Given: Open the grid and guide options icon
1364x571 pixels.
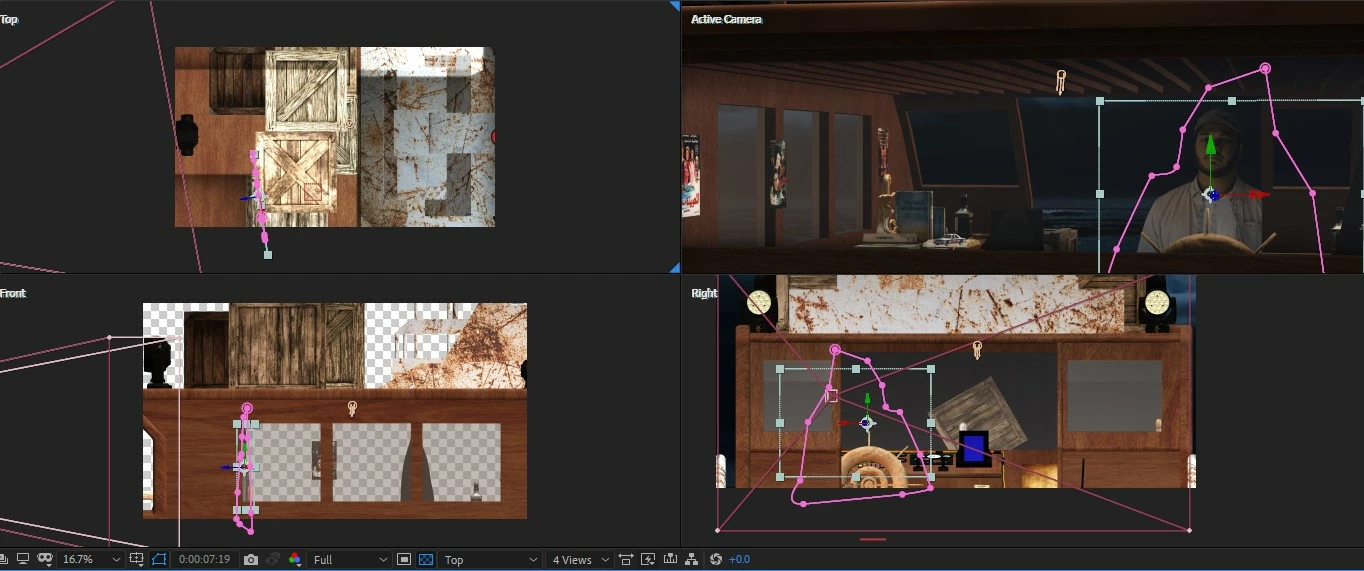Looking at the screenshot, I should (x=137, y=560).
